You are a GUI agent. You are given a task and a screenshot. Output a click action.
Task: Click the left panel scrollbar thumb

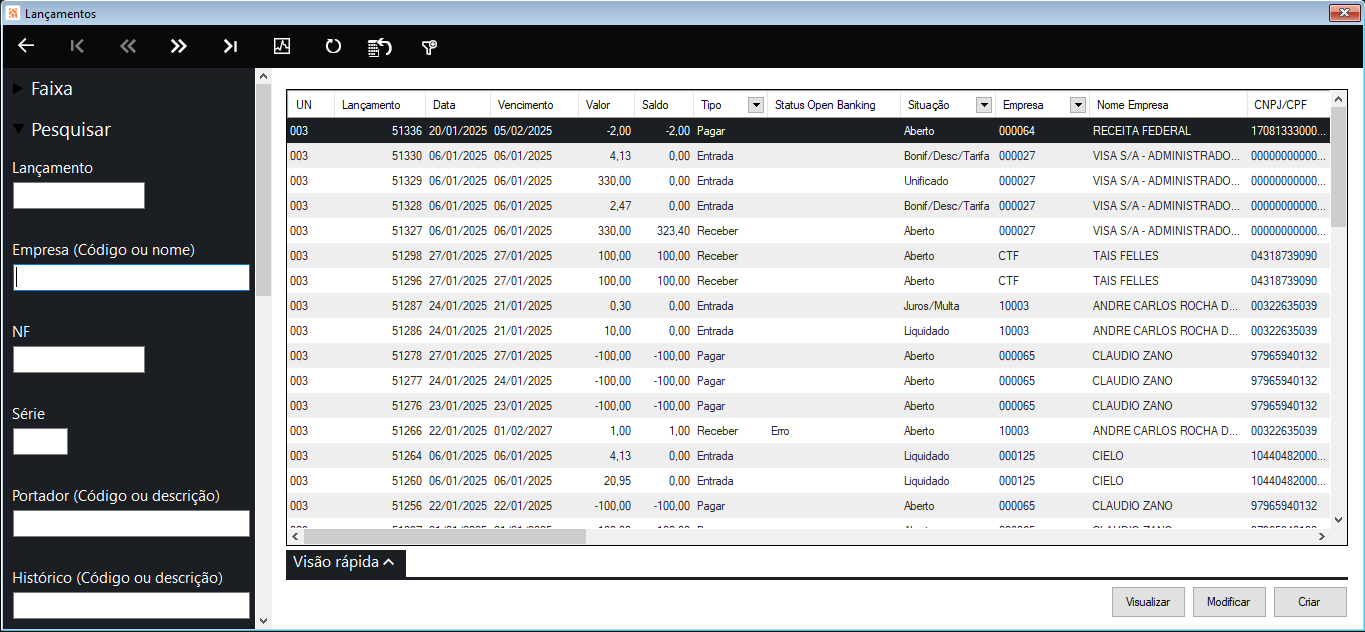pyautogui.click(x=263, y=190)
